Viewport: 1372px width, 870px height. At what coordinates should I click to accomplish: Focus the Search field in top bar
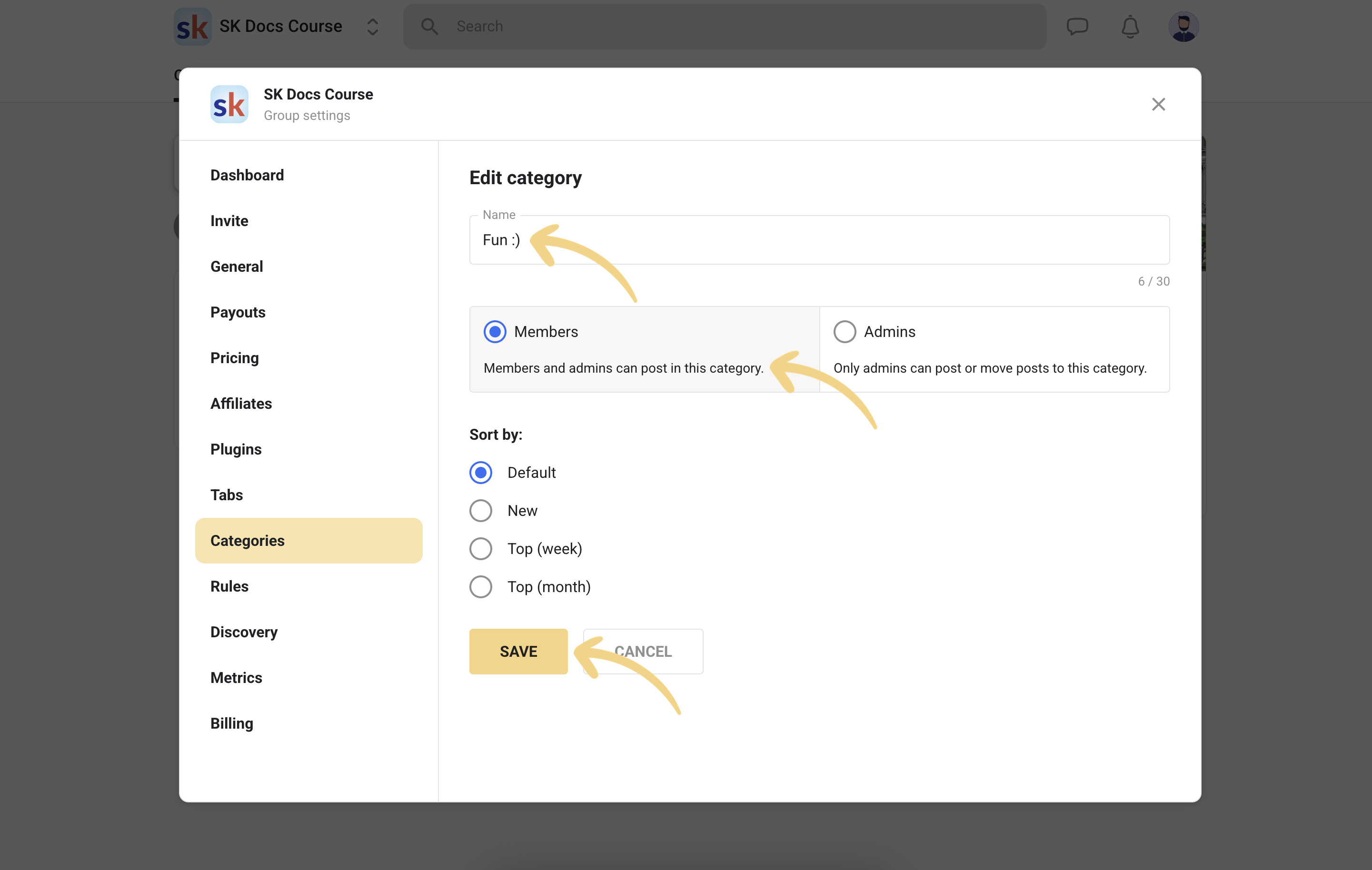tap(725, 26)
